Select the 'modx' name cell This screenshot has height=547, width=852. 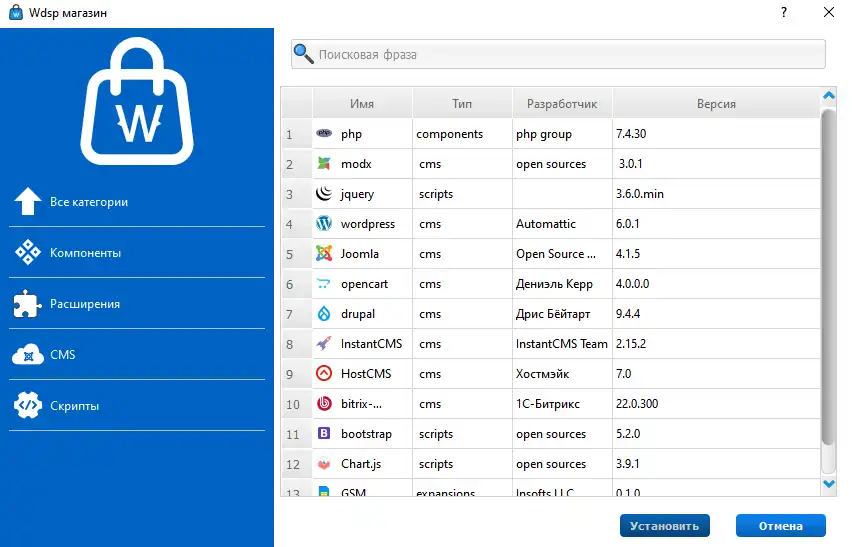point(362,164)
